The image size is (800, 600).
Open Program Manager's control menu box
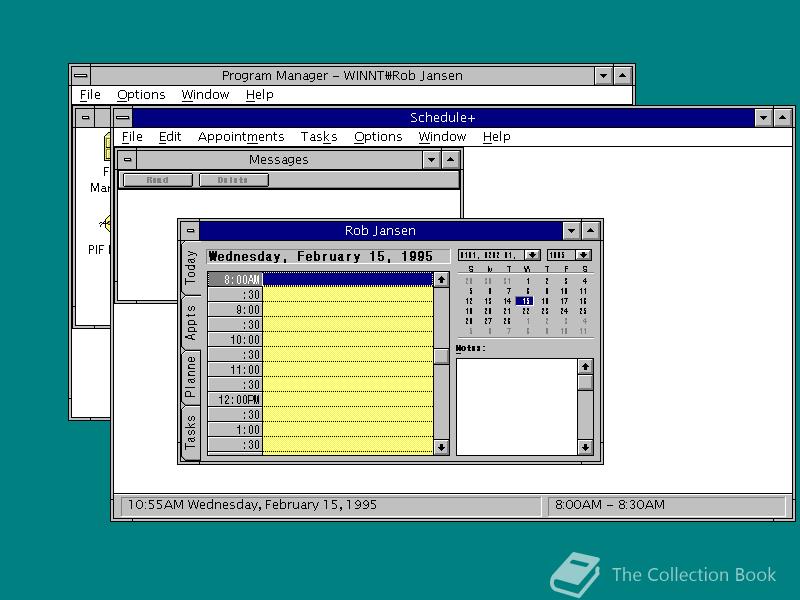(x=81, y=76)
